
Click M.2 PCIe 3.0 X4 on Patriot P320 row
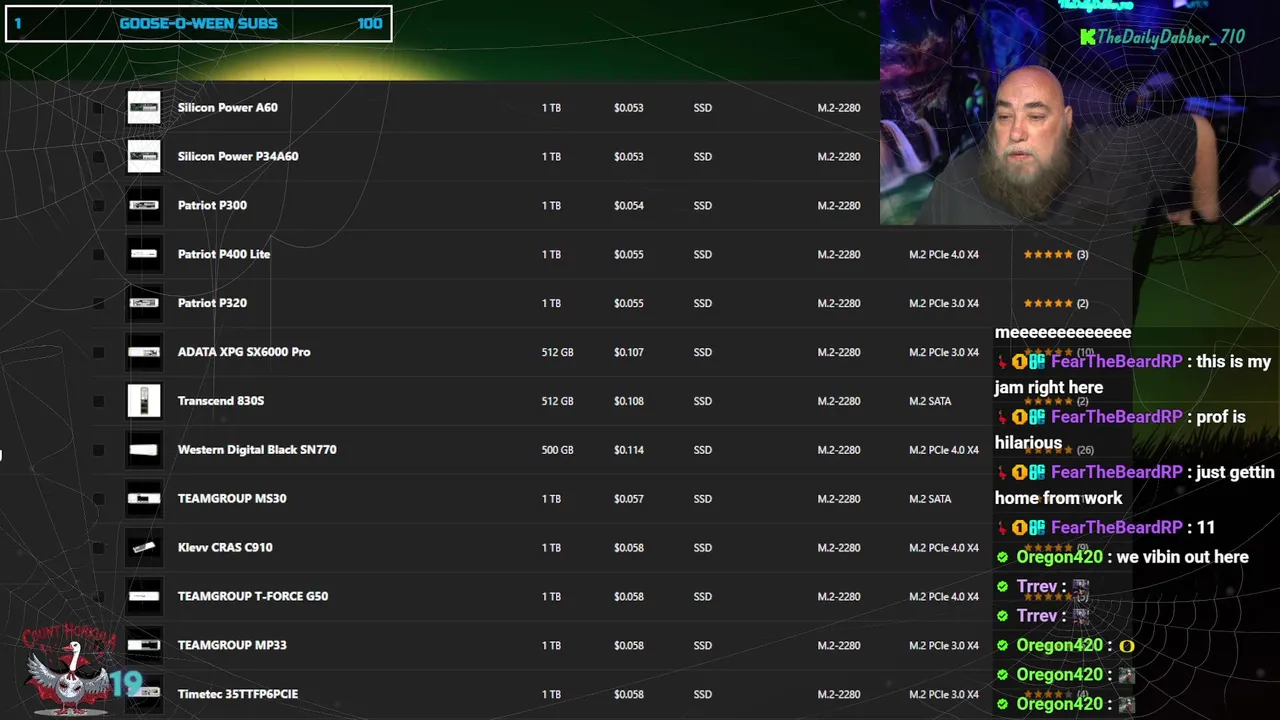(944, 303)
